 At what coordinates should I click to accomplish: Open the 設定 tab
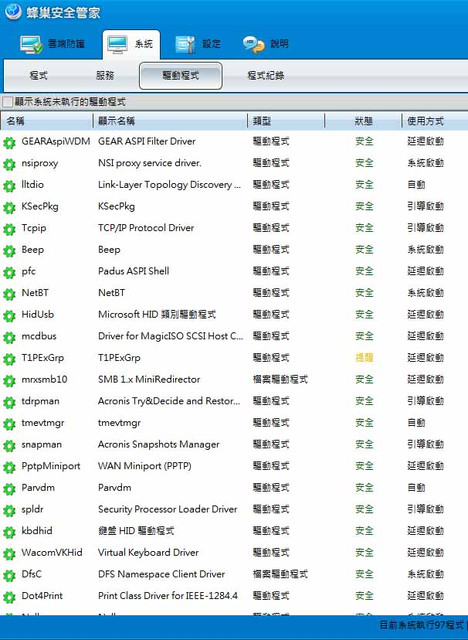tap(198, 44)
